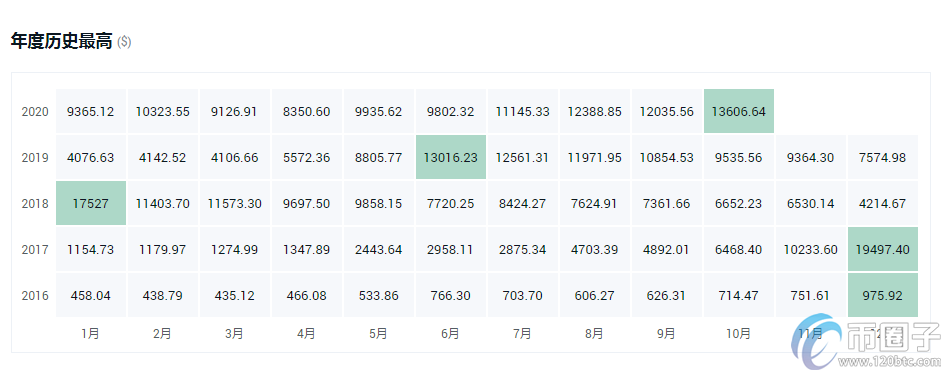Select the highlighted 13606.64 cell for October 2020
The image size is (941, 370).
coord(739,112)
